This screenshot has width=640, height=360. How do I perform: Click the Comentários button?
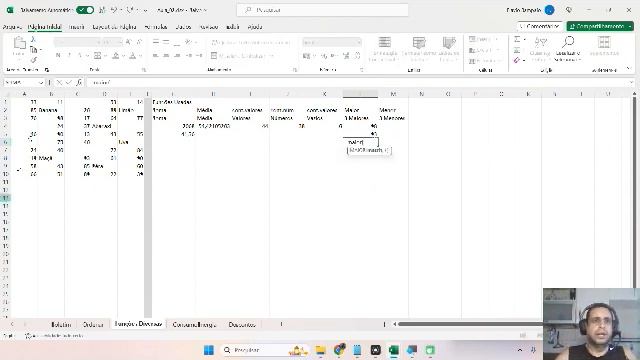point(539,26)
